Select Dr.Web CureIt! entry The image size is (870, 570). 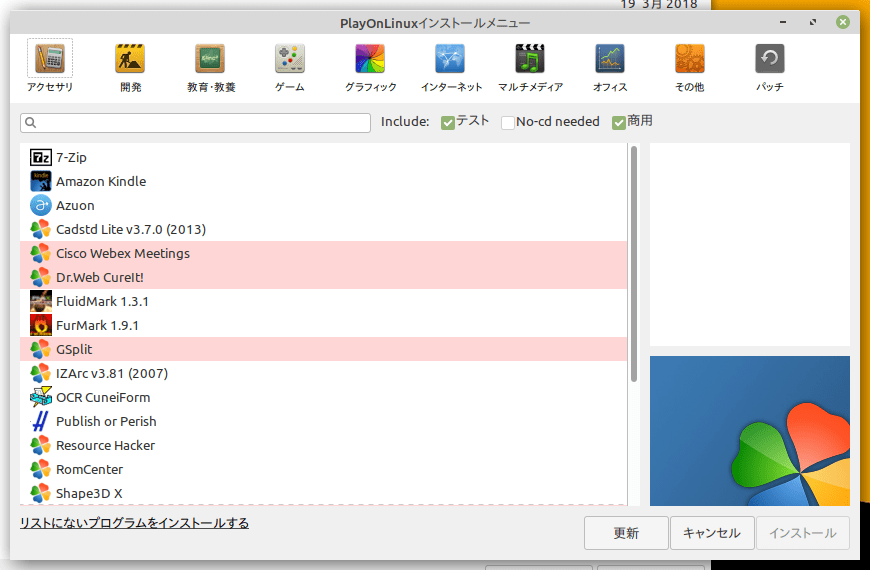(323, 278)
